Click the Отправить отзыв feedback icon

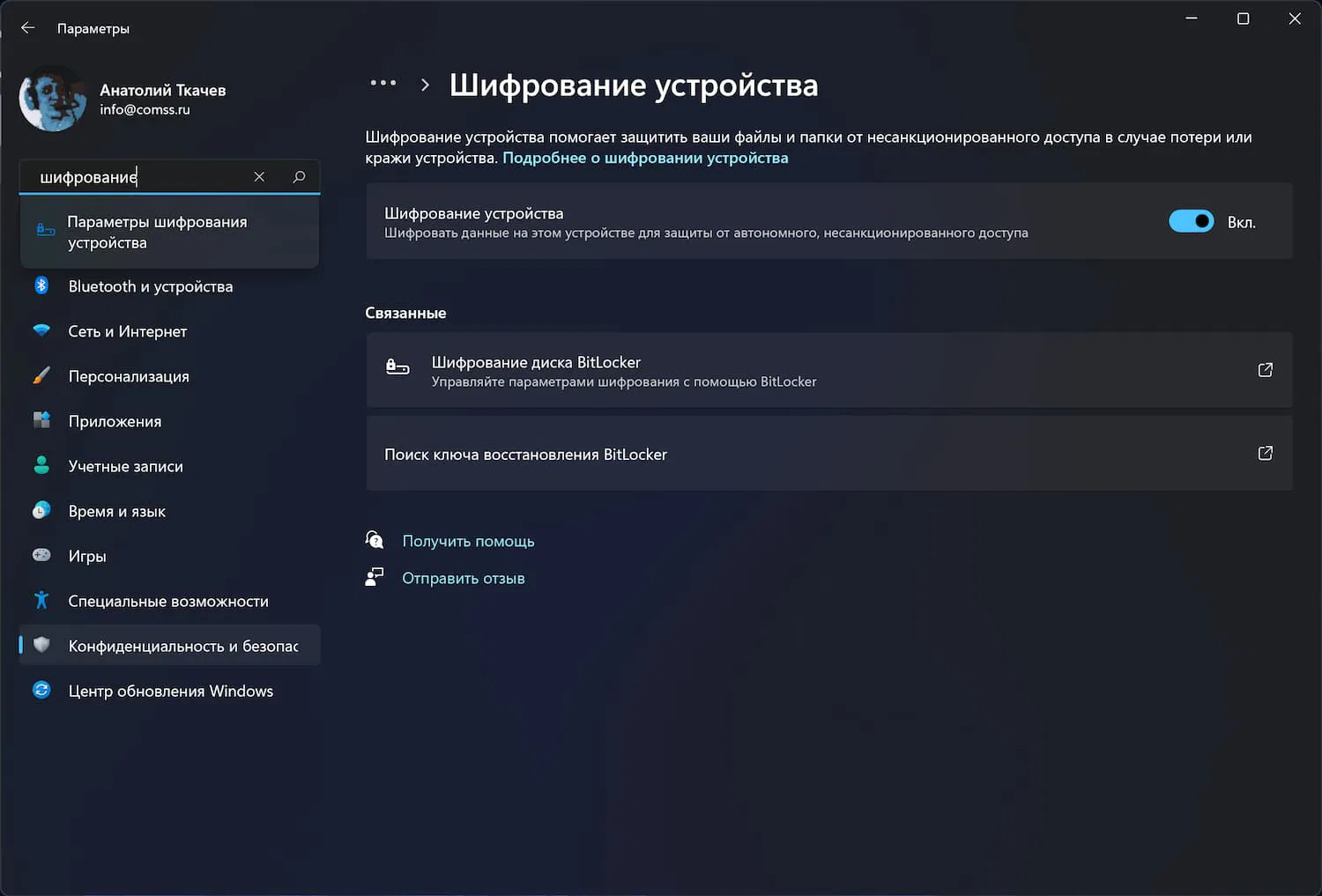[x=375, y=577]
